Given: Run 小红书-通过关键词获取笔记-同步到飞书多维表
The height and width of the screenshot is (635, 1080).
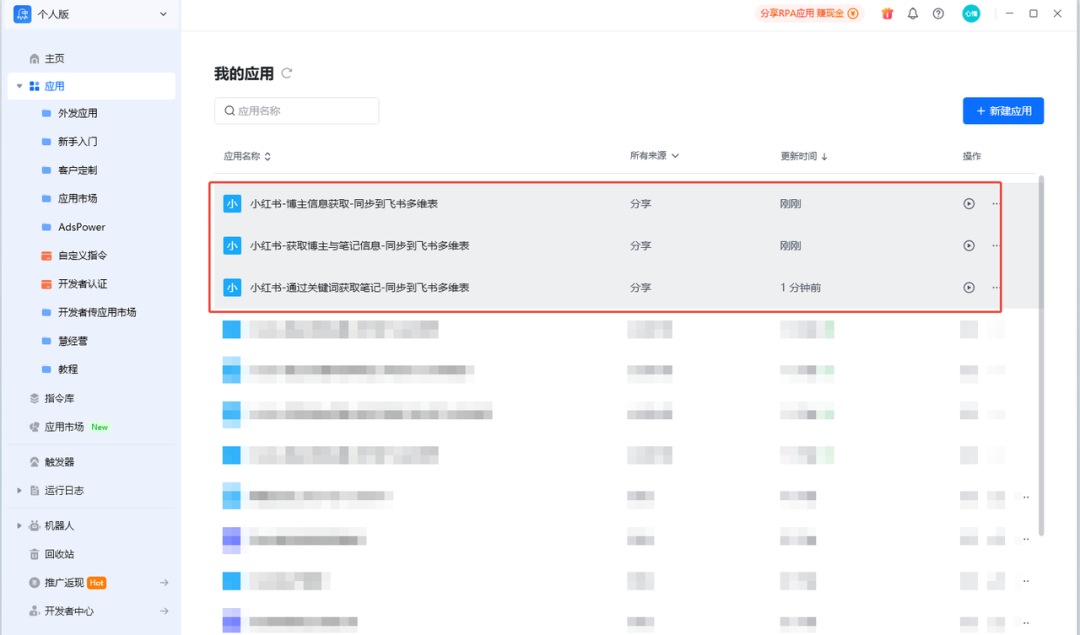Looking at the screenshot, I should (x=968, y=288).
